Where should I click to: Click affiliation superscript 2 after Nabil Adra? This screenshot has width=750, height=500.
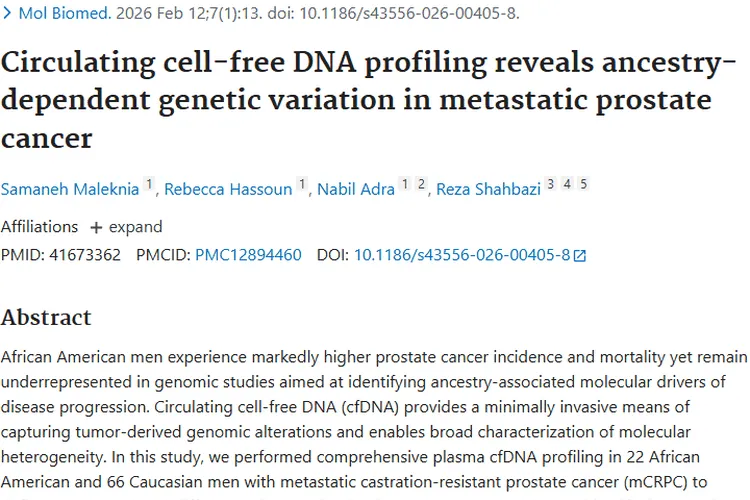tap(421, 184)
